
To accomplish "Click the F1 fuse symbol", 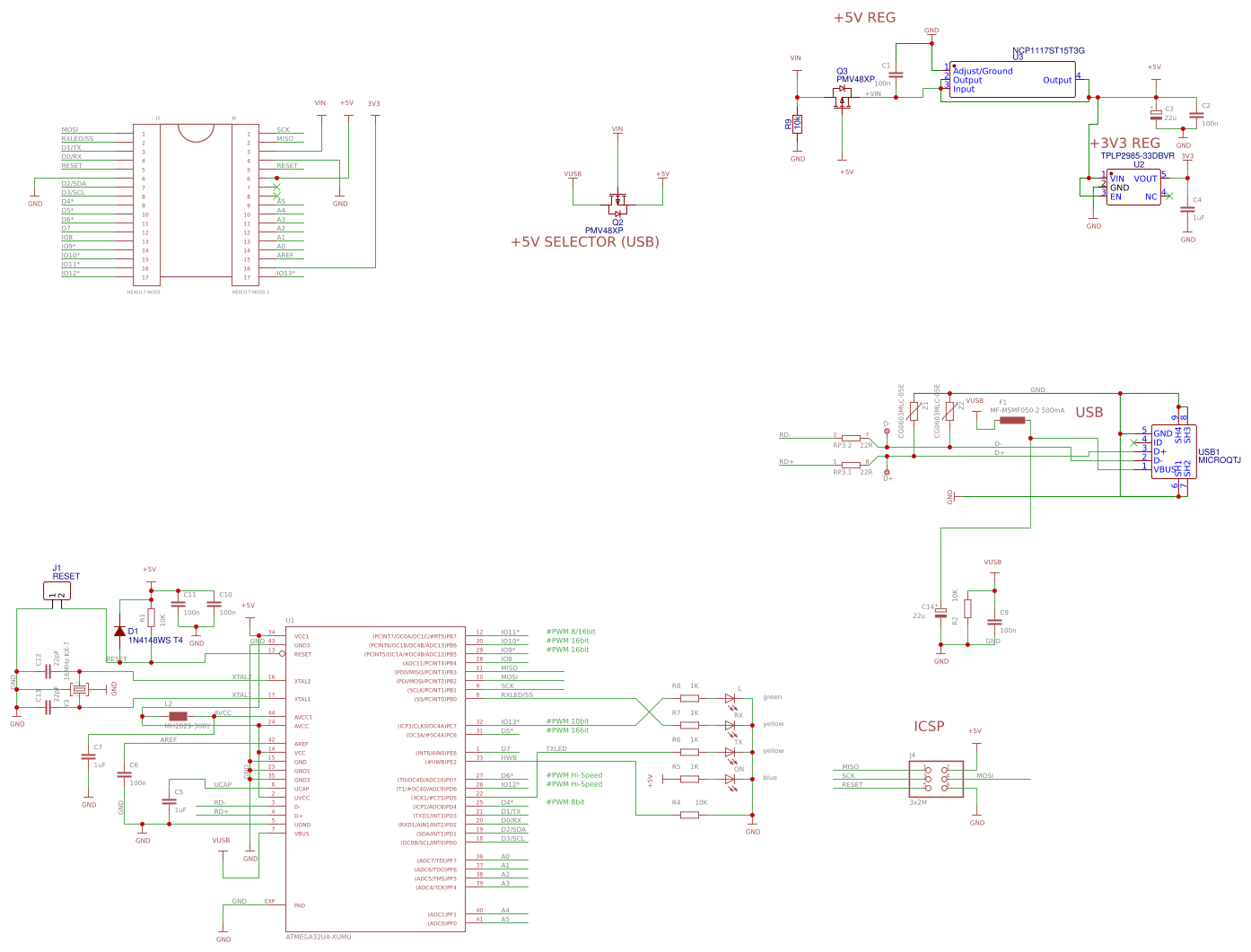I will pyautogui.click(x=1012, y=420).
